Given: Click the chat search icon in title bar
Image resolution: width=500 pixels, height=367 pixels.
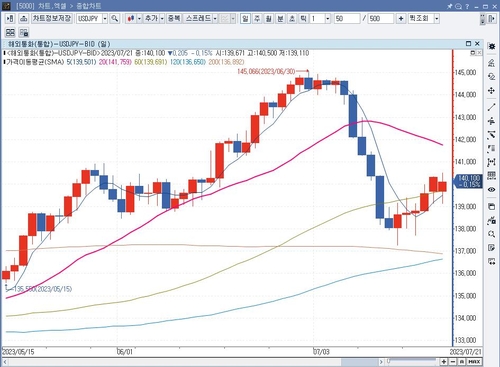Looking at the screenshot, I should (x=459, y=6).
